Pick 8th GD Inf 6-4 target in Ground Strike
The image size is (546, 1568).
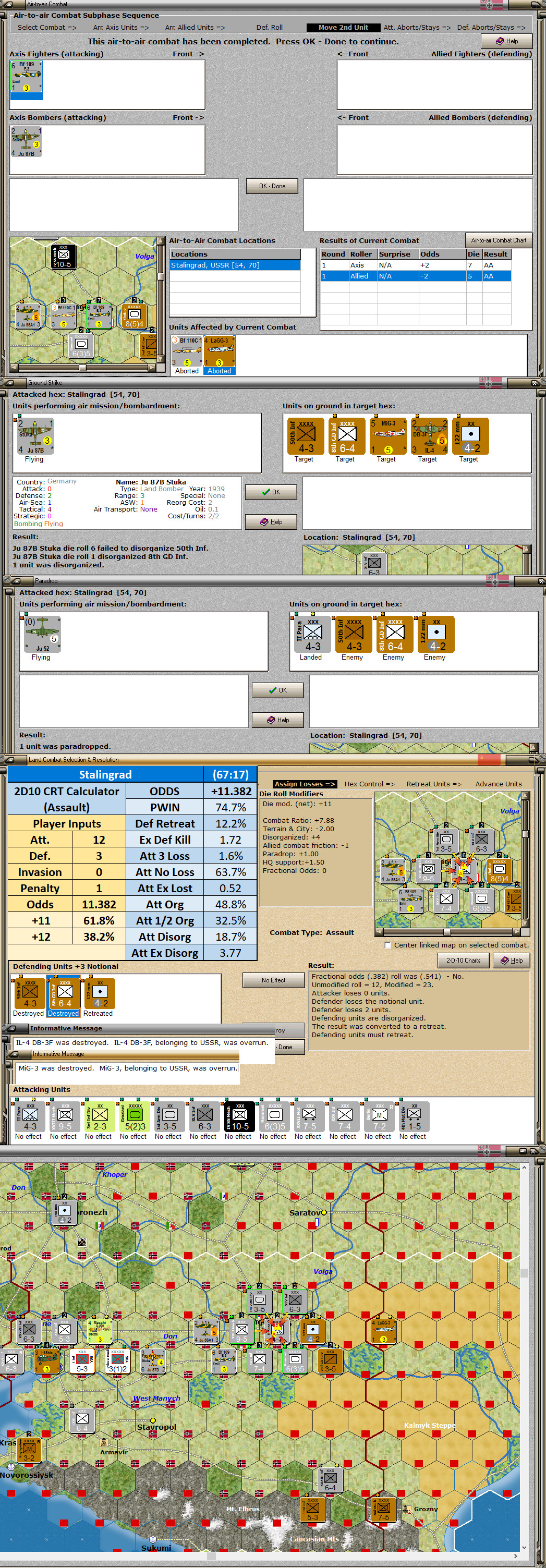pos(346,436)
